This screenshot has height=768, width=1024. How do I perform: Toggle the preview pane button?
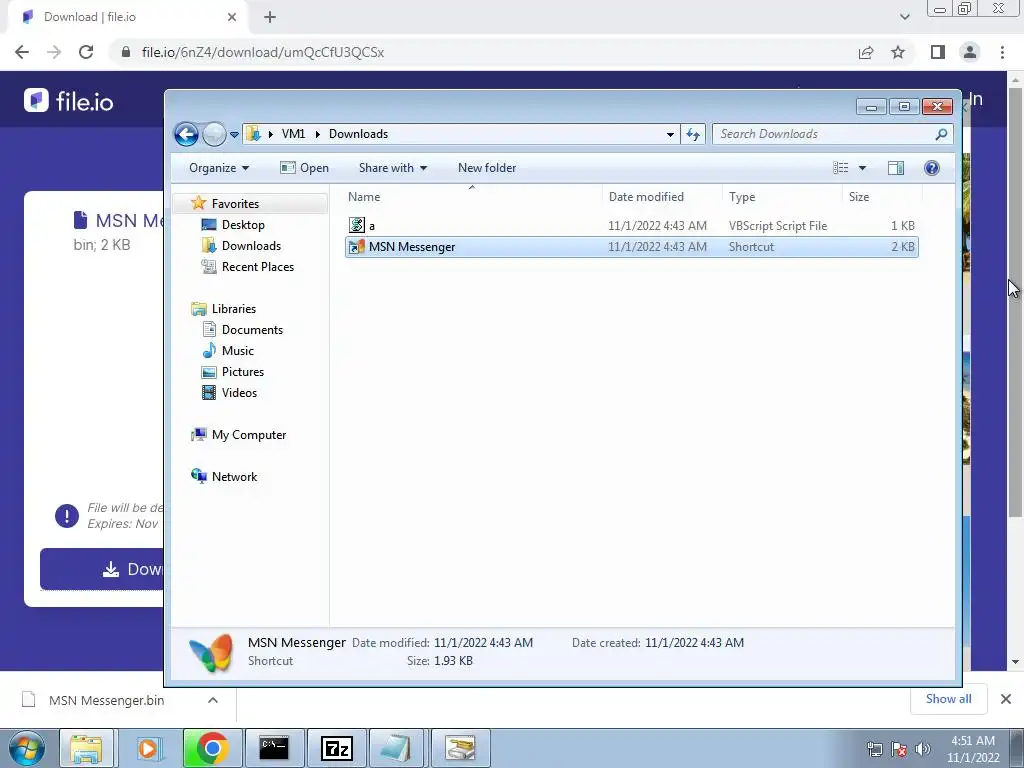click(x=896, y=168)
